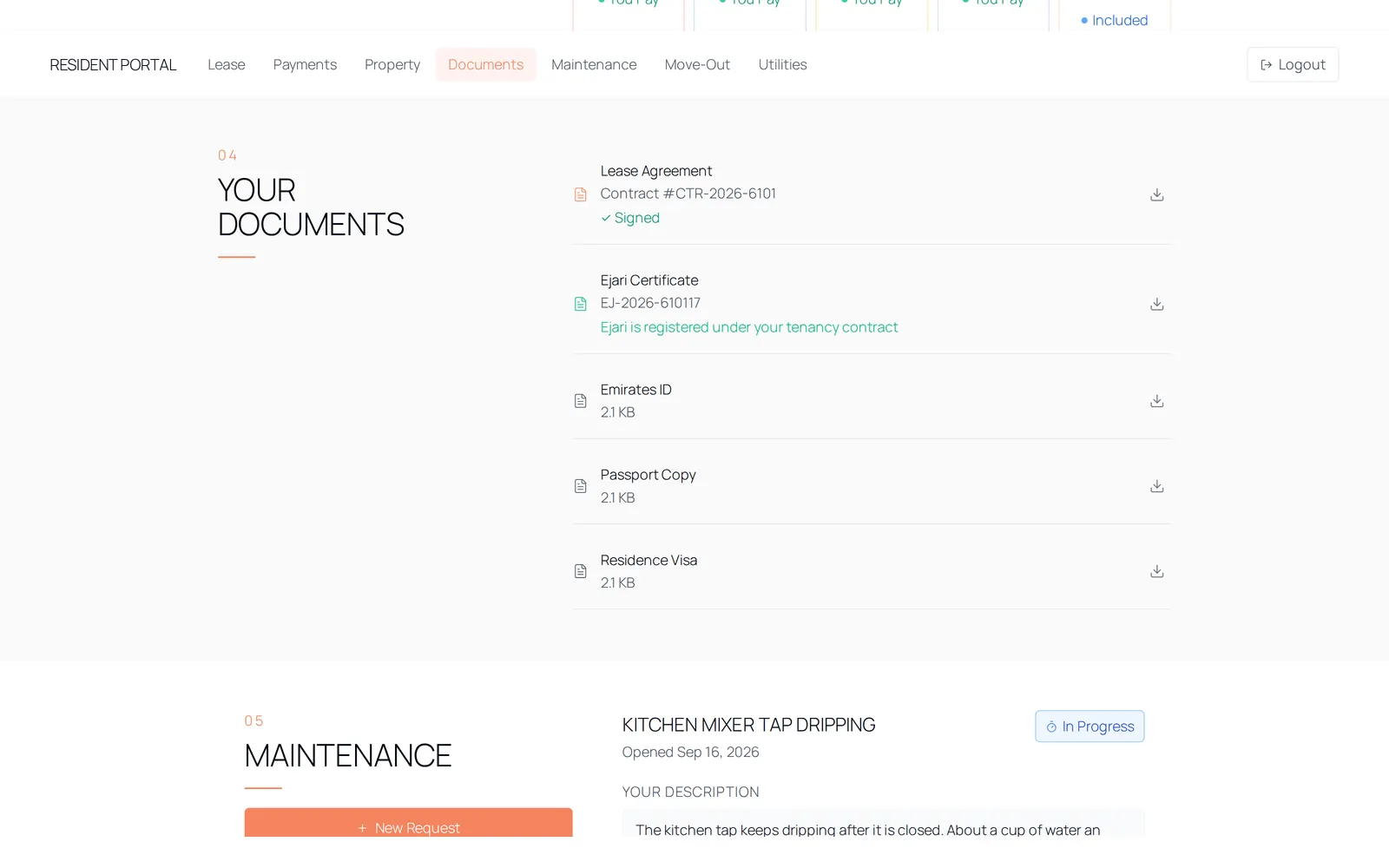Open the Utilities tab

click(782, 64)
